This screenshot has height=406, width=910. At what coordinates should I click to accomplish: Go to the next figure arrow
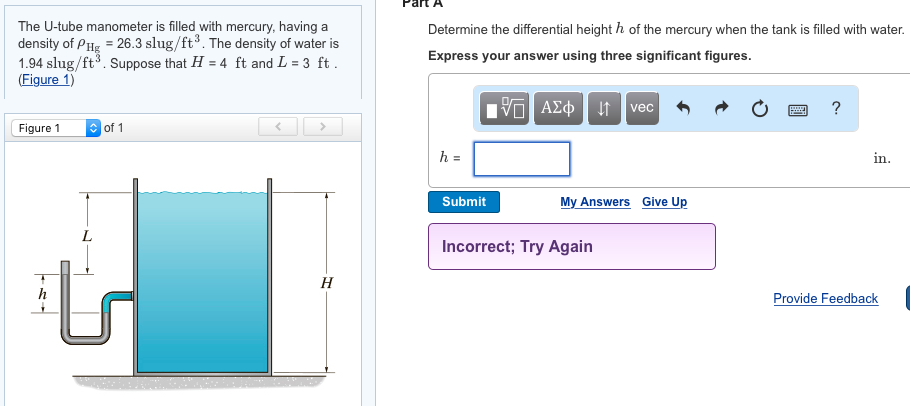321,128
